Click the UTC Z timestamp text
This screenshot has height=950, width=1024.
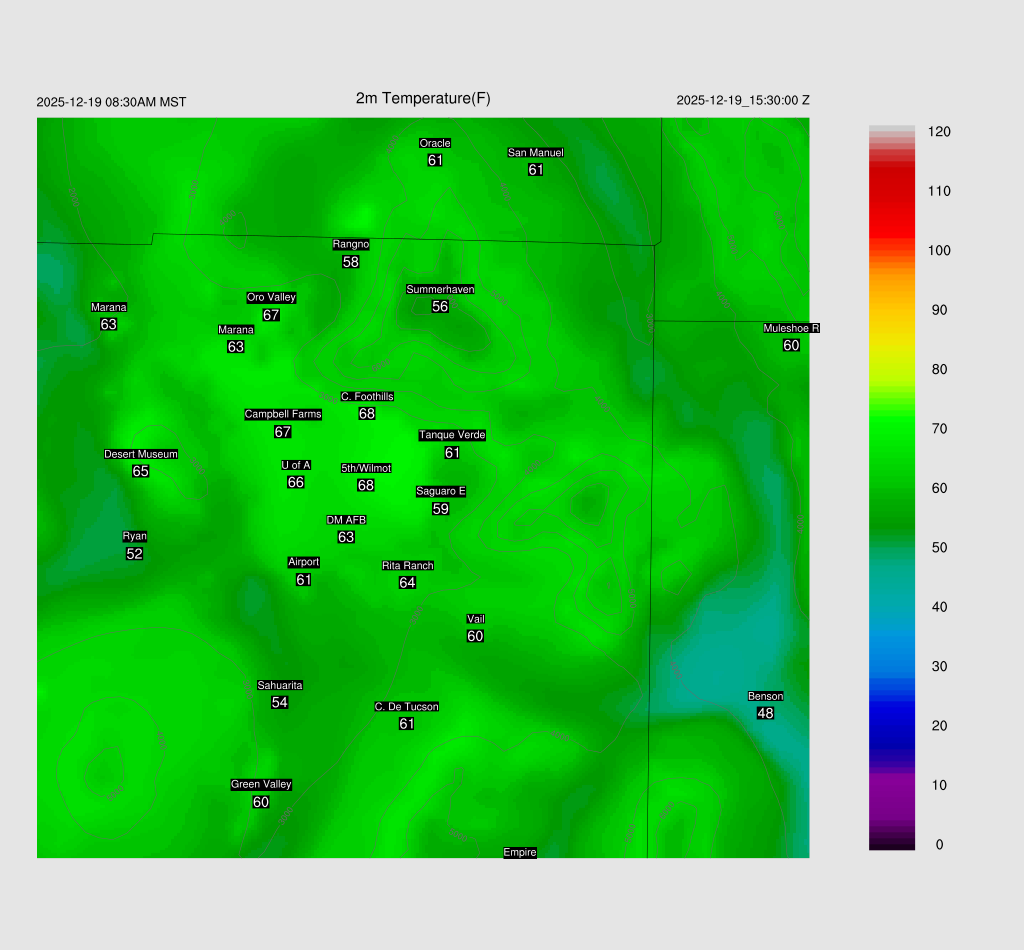coord(743,101)
